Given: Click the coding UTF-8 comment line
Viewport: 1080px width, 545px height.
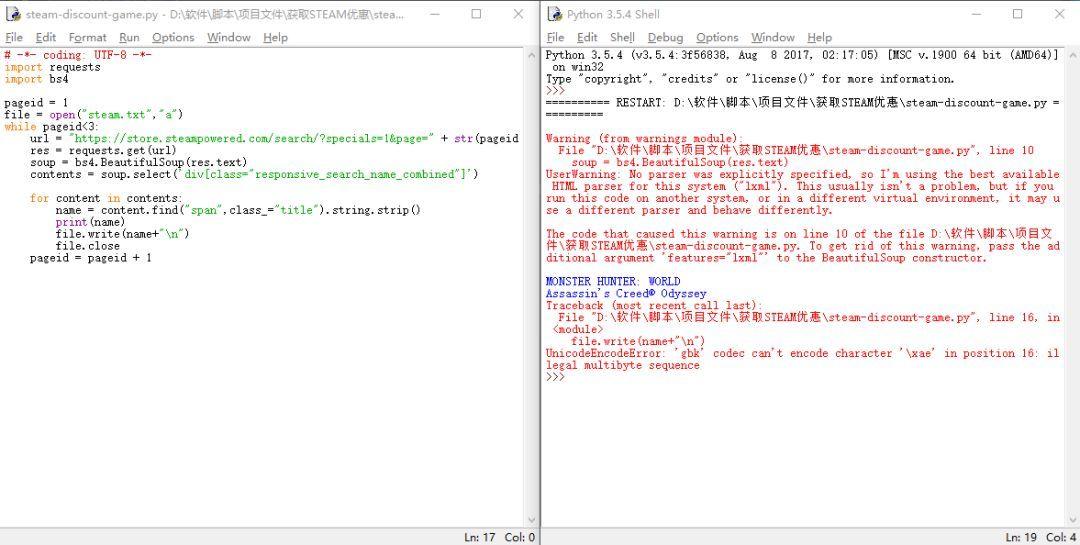Looking at the screenshot, I should click(x=78, y=55).
